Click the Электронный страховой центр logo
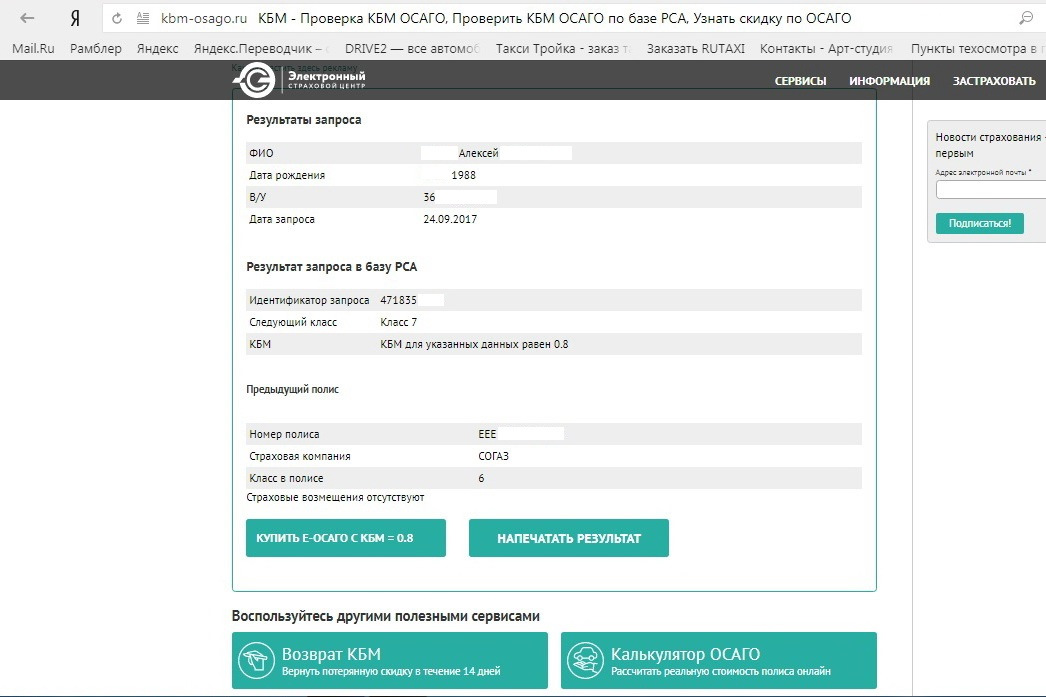 300,80
